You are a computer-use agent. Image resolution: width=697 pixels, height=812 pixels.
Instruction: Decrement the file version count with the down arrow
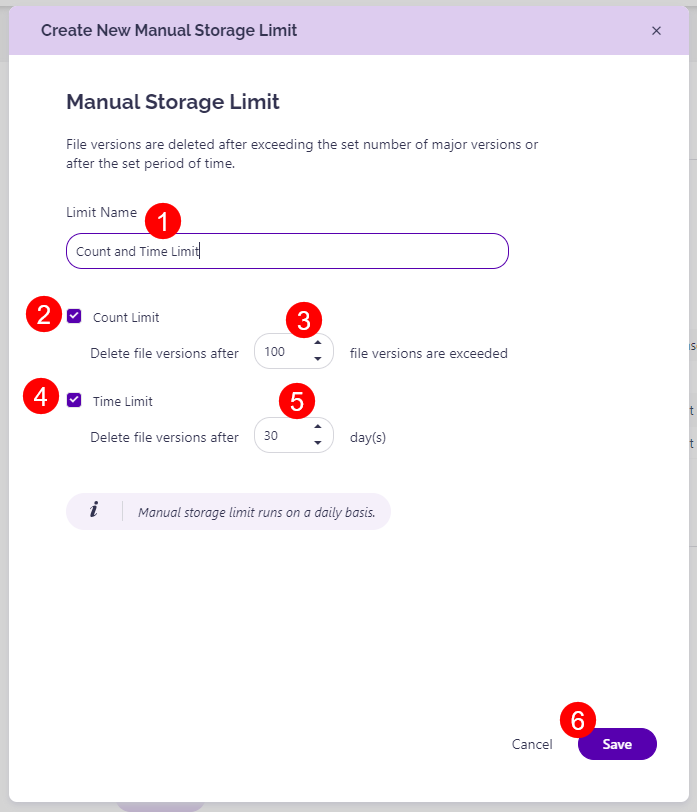(319, 358)
